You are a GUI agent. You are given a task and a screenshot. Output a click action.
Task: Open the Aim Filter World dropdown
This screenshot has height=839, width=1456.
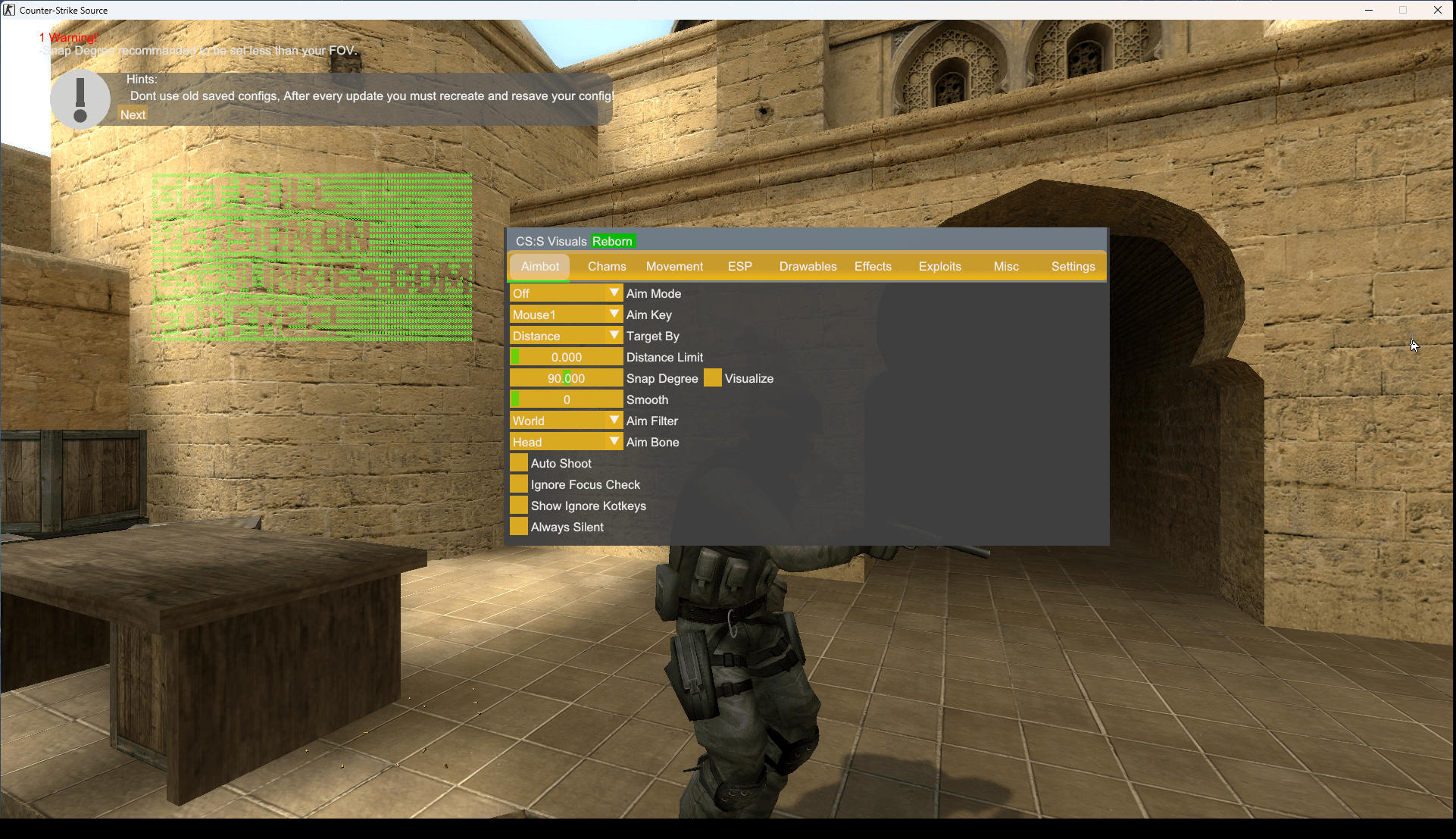click(567, 421)
